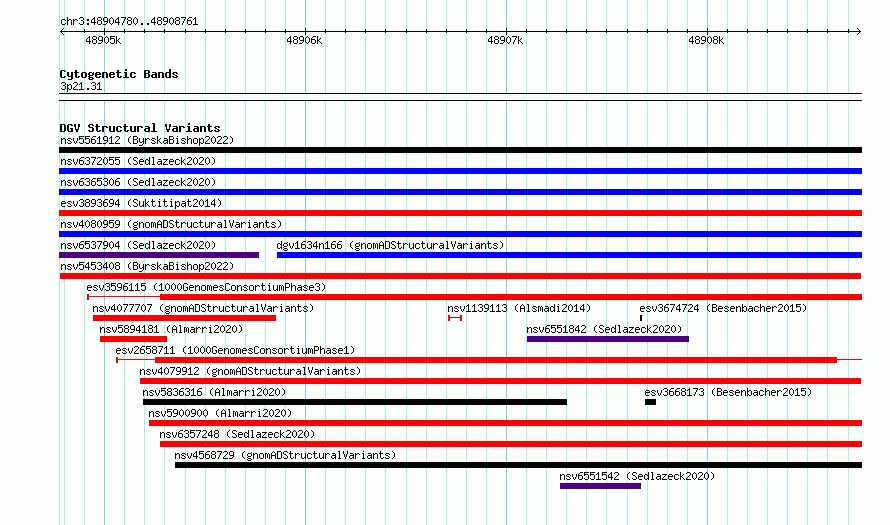This screenshot has width=890, height=525.
Task: Click the nsv5836316 (Almarri2020) label
Action: 214,392
